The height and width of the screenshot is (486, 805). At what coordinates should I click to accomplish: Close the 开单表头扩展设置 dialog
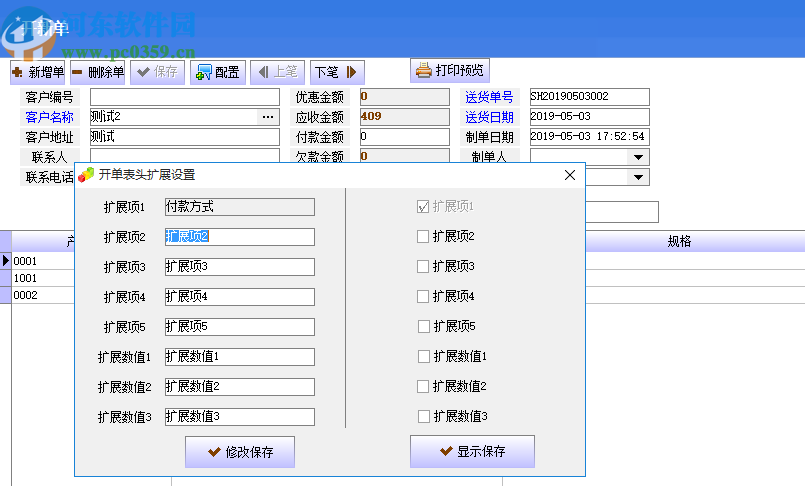tap(570, 175)
